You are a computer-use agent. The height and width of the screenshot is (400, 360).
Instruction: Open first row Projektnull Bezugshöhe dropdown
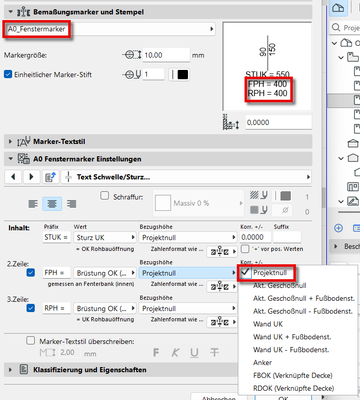pos(188,237)
